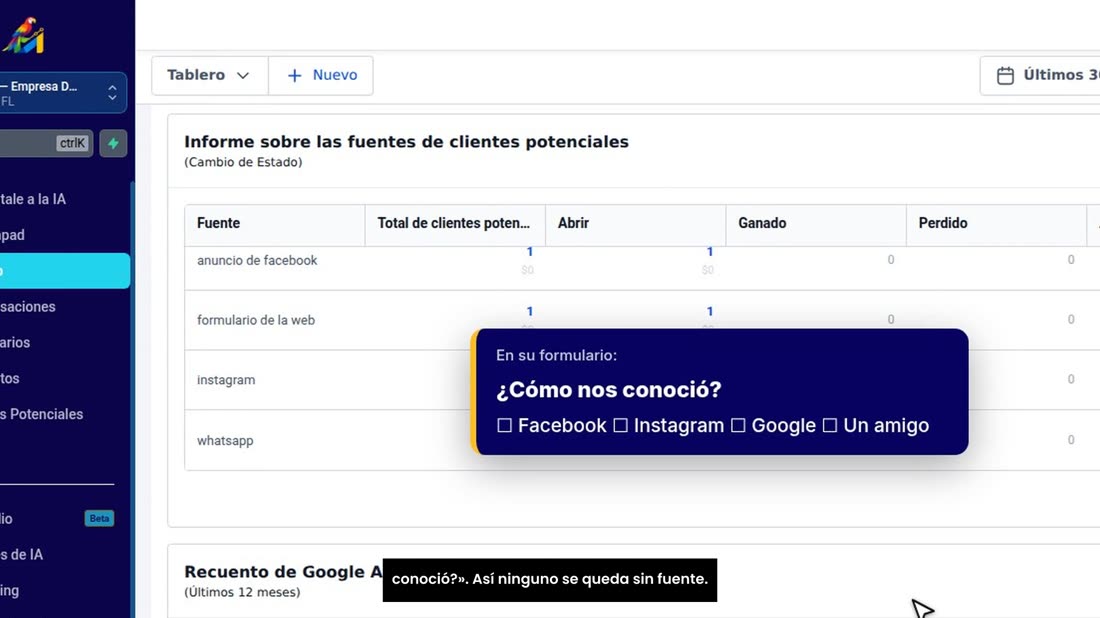Expand the Tablero dropdown
Image resolution: width=1100 pixels, height=618 pixels.
209,75
